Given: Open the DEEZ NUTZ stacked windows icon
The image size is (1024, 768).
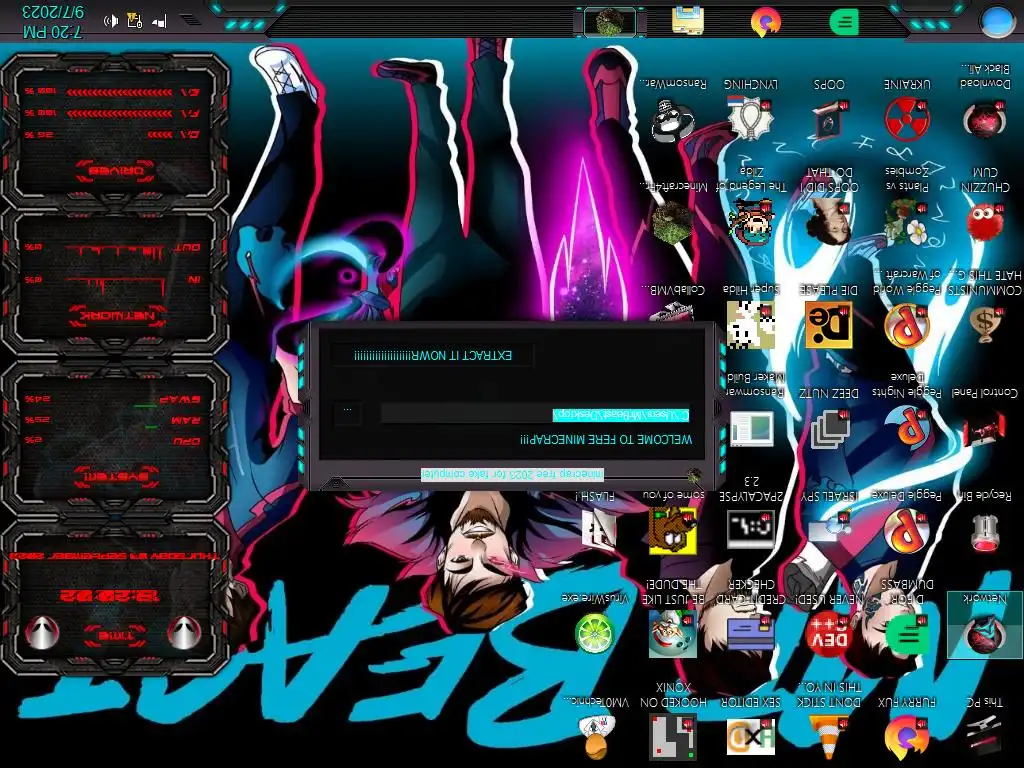Looking at the screenshot, I should (829, 428).
